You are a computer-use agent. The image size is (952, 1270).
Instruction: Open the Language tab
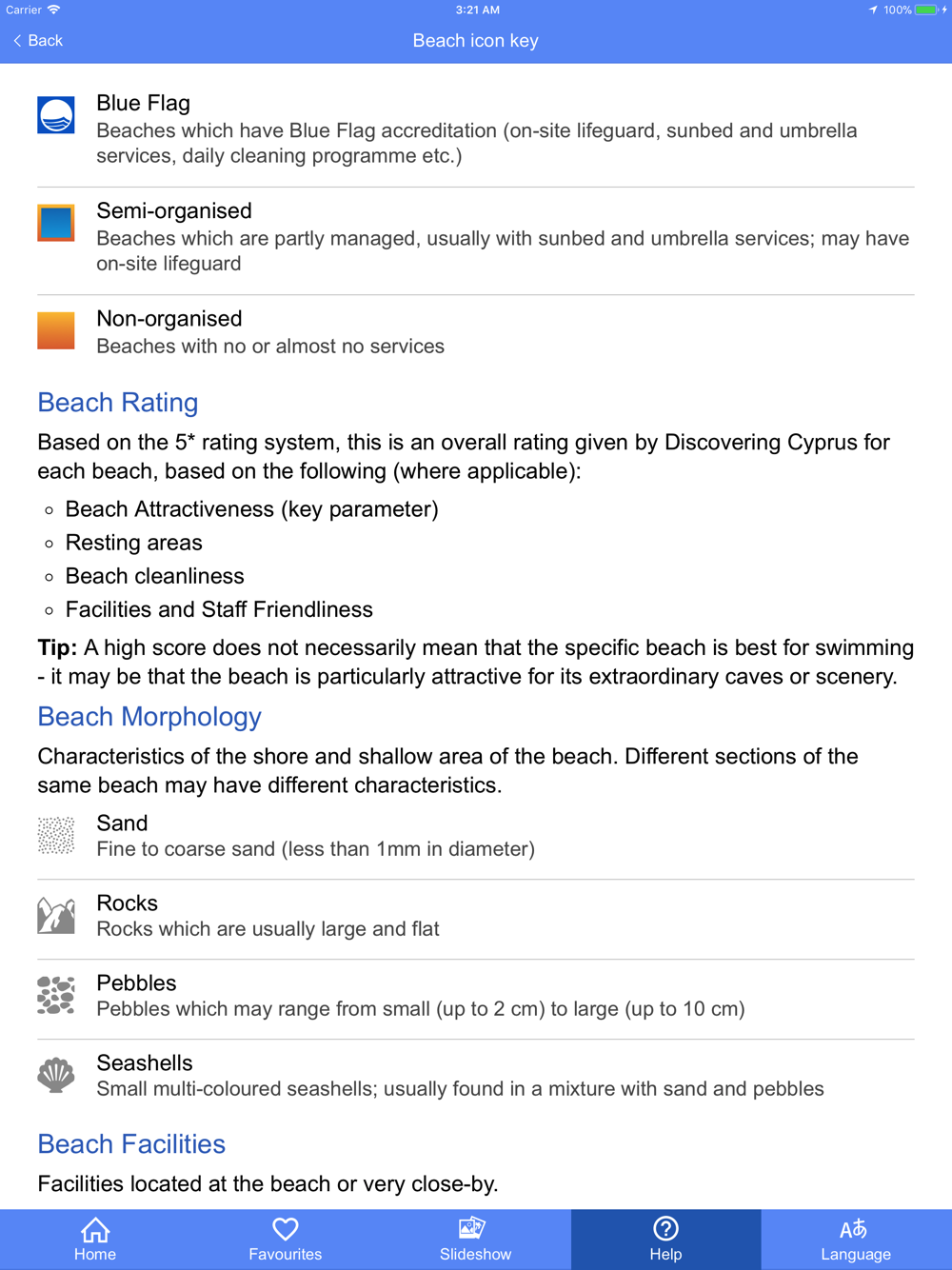856,1240
